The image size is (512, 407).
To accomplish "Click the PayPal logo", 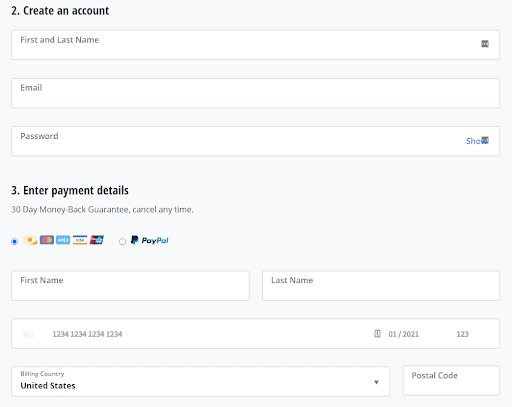I will (150, 240).
